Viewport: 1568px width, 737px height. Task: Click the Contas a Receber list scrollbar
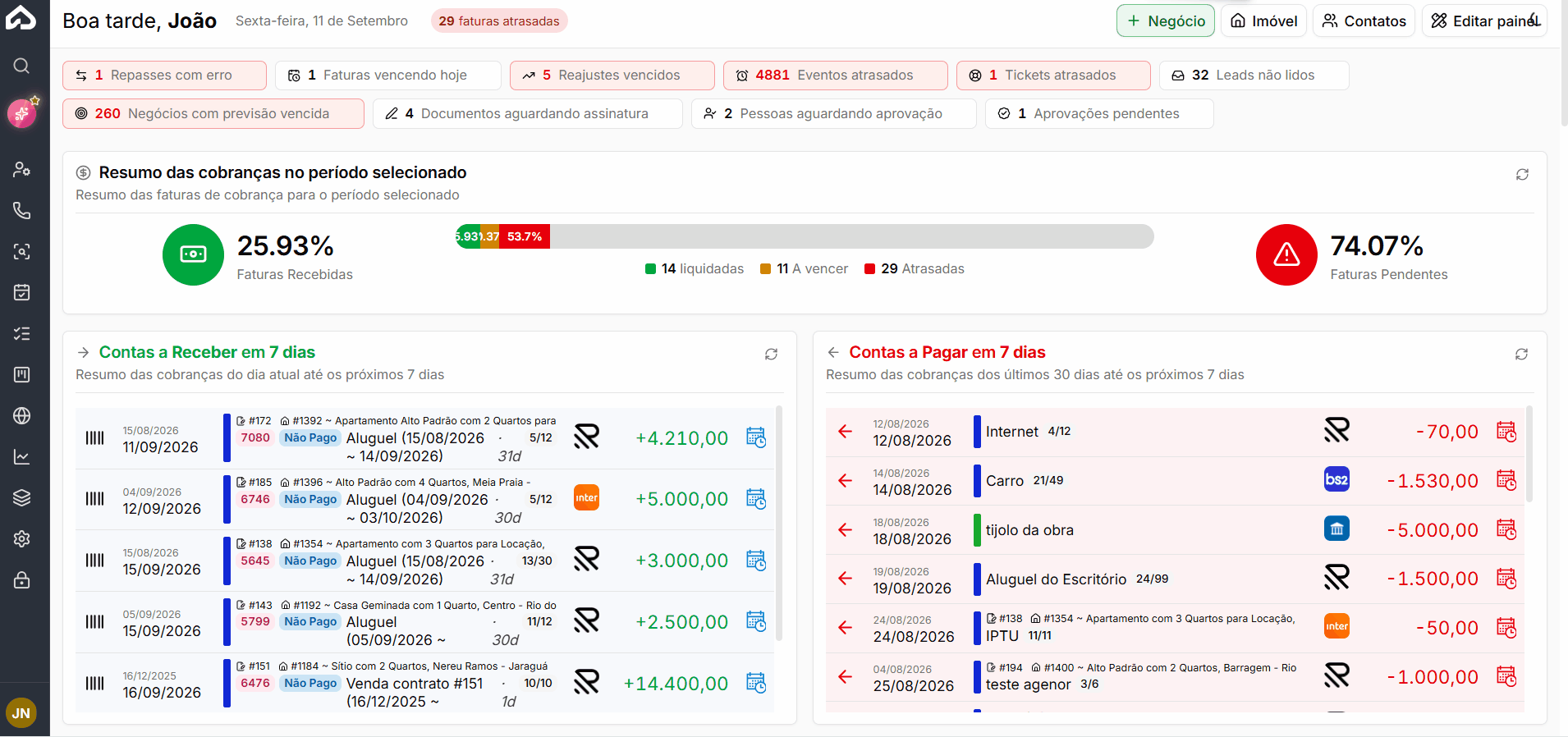pyautogui.click(x=778, y=522)
